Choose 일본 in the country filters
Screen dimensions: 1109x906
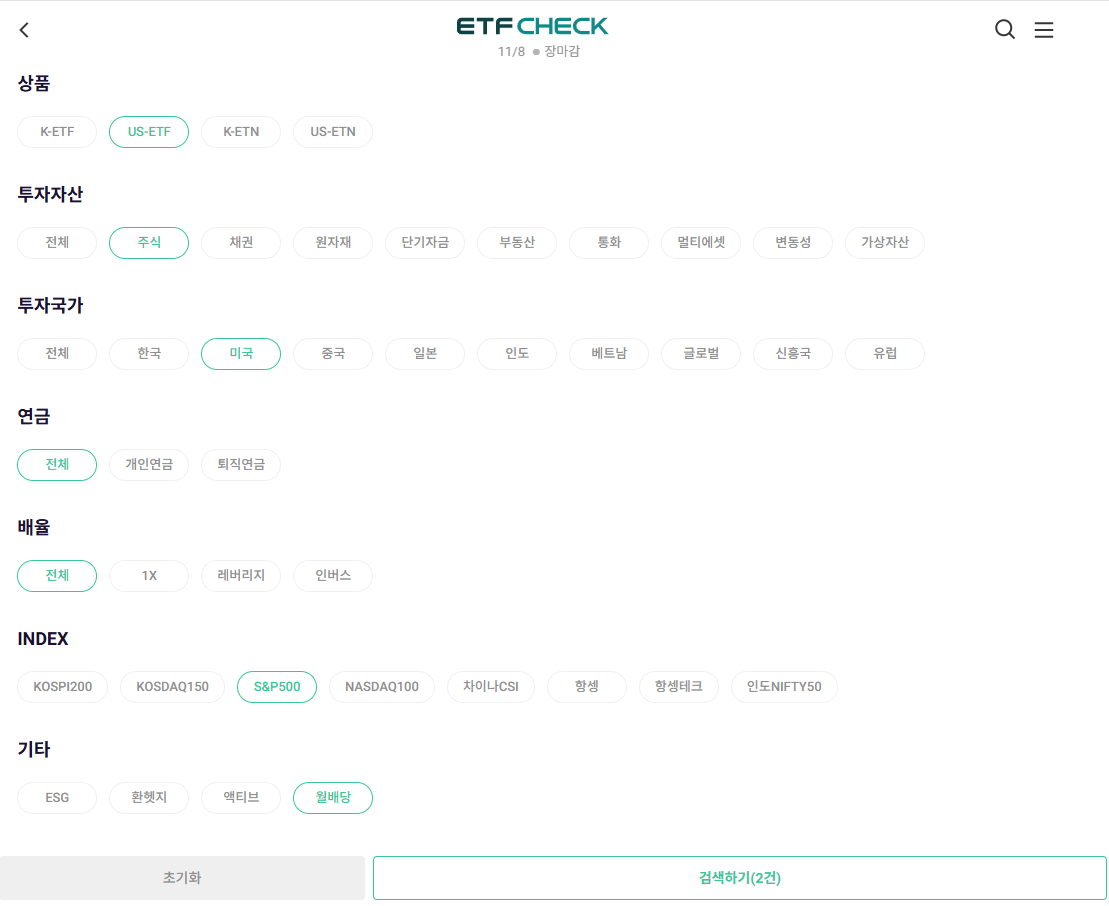424,353
